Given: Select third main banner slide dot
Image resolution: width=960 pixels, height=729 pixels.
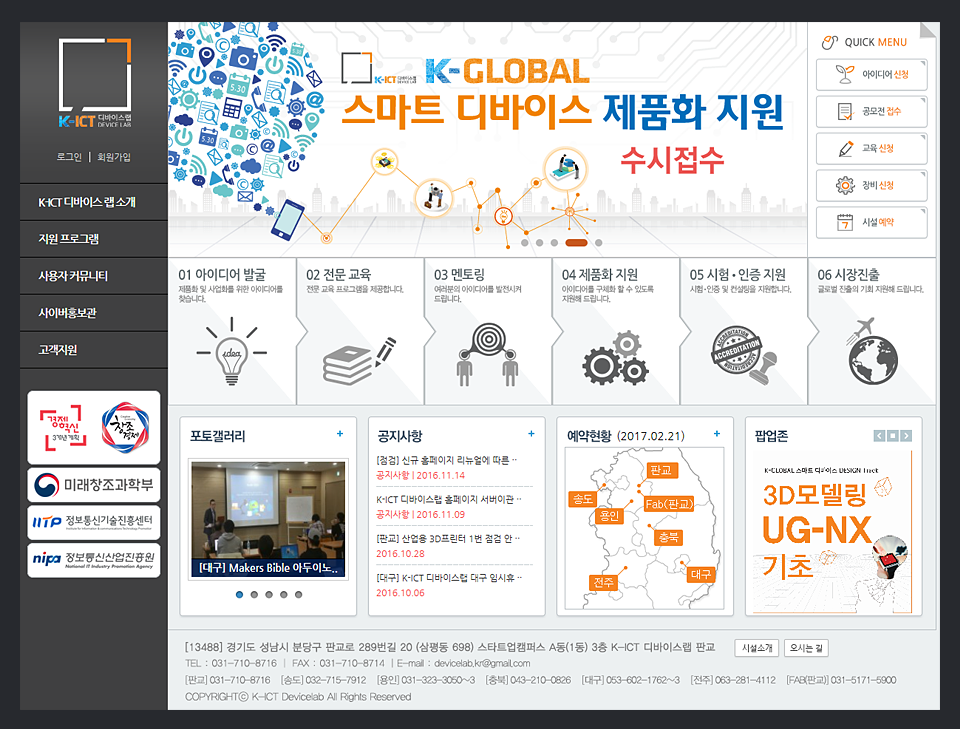Looking at the screenshot, I should (554, 243).
